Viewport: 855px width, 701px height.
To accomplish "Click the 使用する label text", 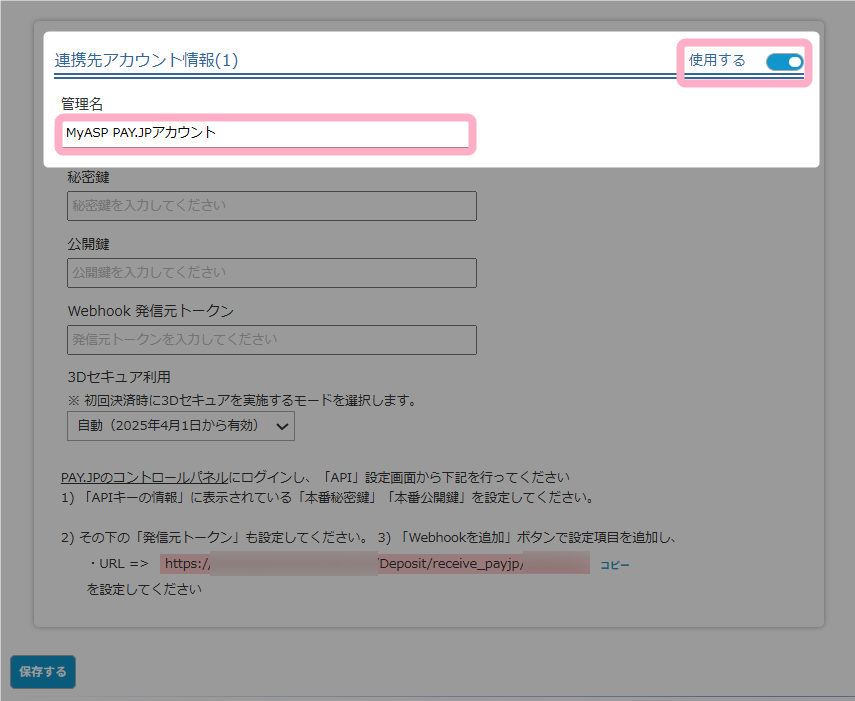I will click(717, 61).
